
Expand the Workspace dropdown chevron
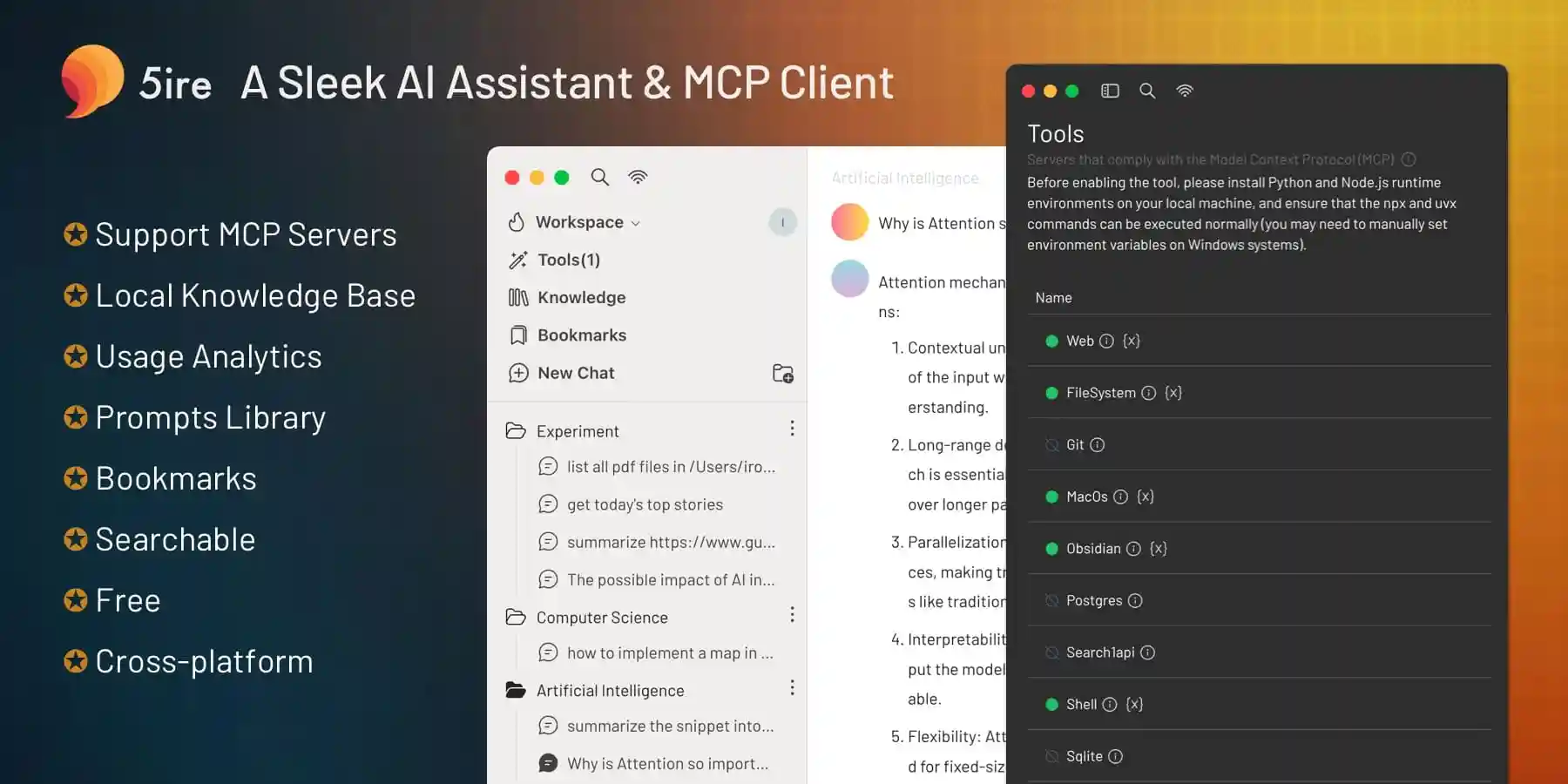point(635,223)
